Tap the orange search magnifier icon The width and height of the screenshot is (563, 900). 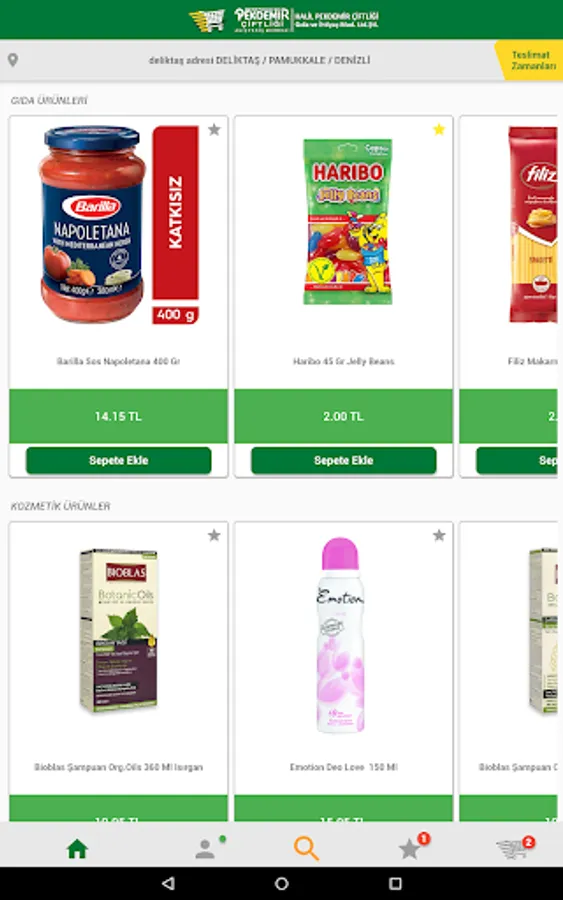306,848
